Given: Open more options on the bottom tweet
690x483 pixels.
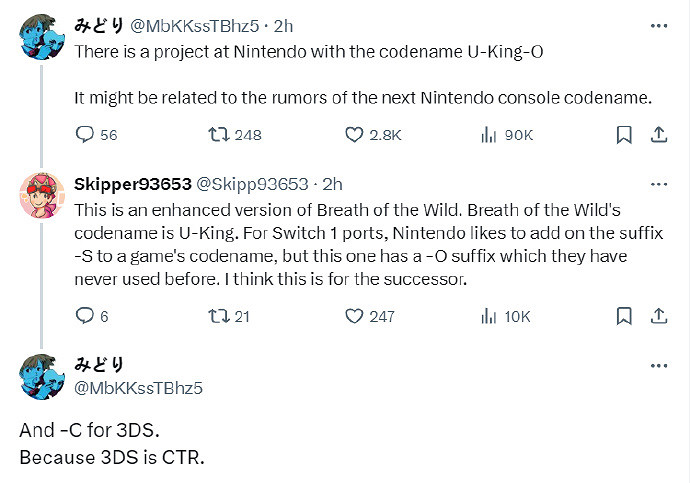Looking at the screenshot, I should [x=658, y=366].
